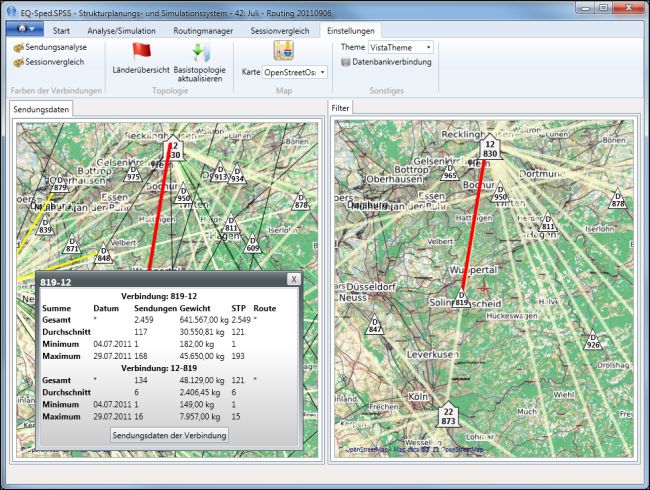Click depot marker D 839 on left map
This screenshot has width=650, height=490.
(x=45, y=226)
